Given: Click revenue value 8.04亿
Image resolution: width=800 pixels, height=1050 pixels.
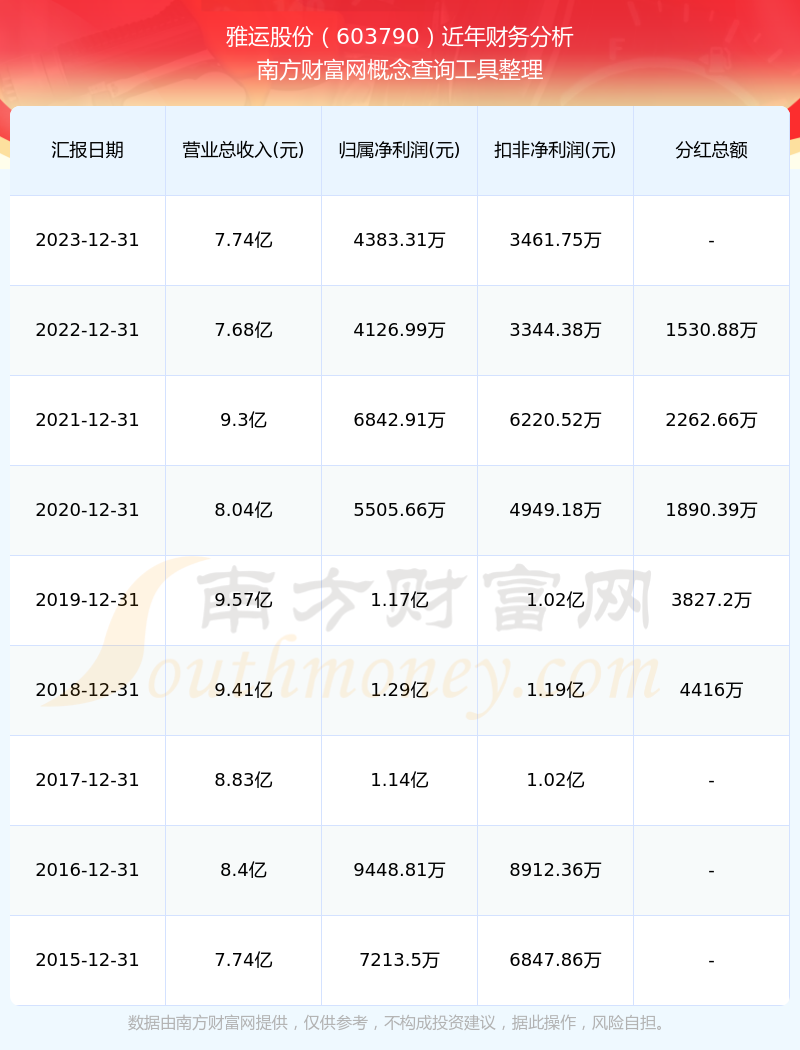Looking at the screenshot, I should pyautogui.click(x=244, y=510).
